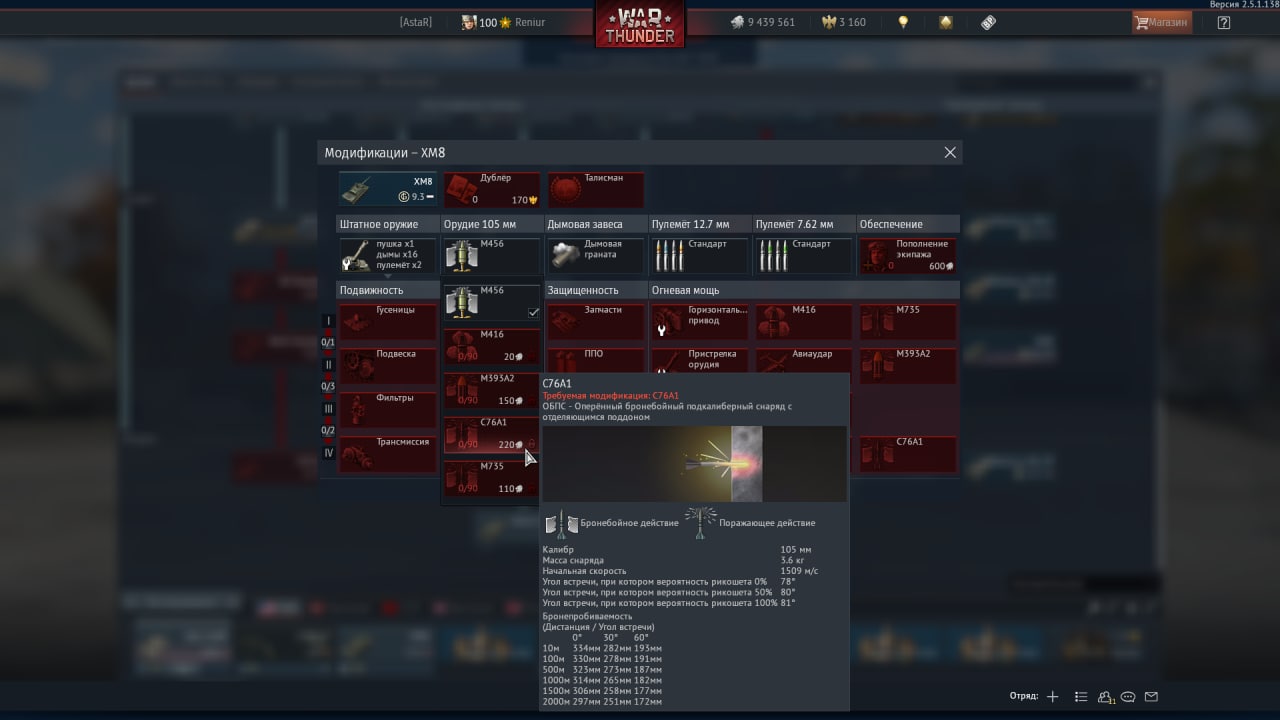The height and width of the screenshot is (720, 1280).
Task: Click the Обеспечение column header
Action: click(x=907, y=224)
